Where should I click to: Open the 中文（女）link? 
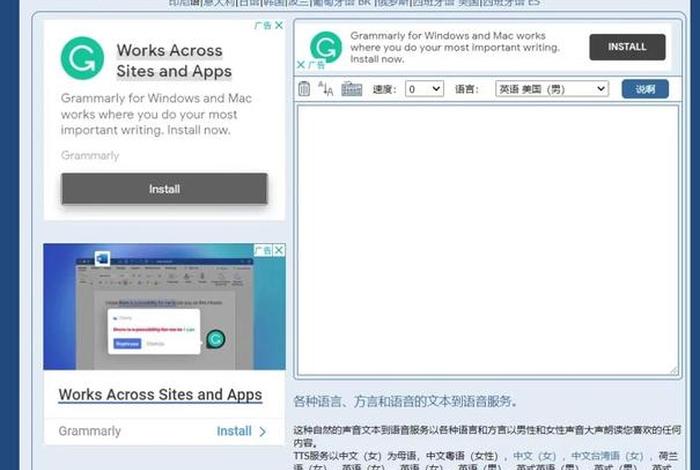coord(534,456)
